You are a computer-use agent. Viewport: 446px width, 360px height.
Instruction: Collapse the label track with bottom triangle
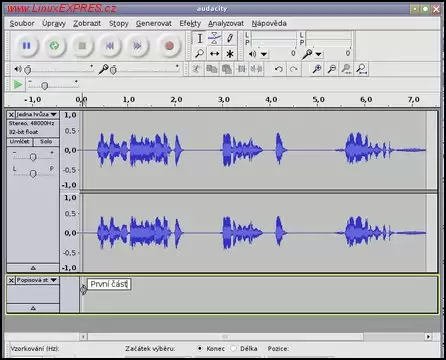pos(33,308)
